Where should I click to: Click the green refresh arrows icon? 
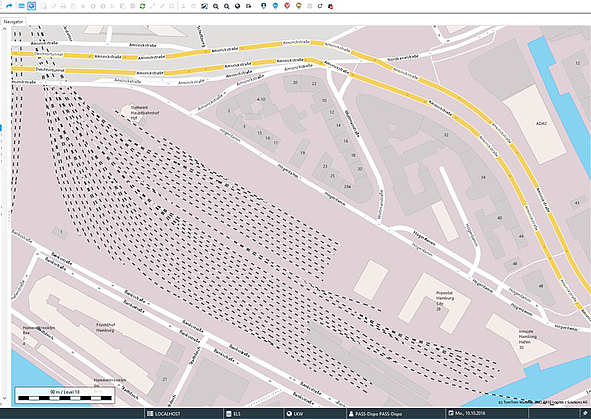click(x=142, y=6)
